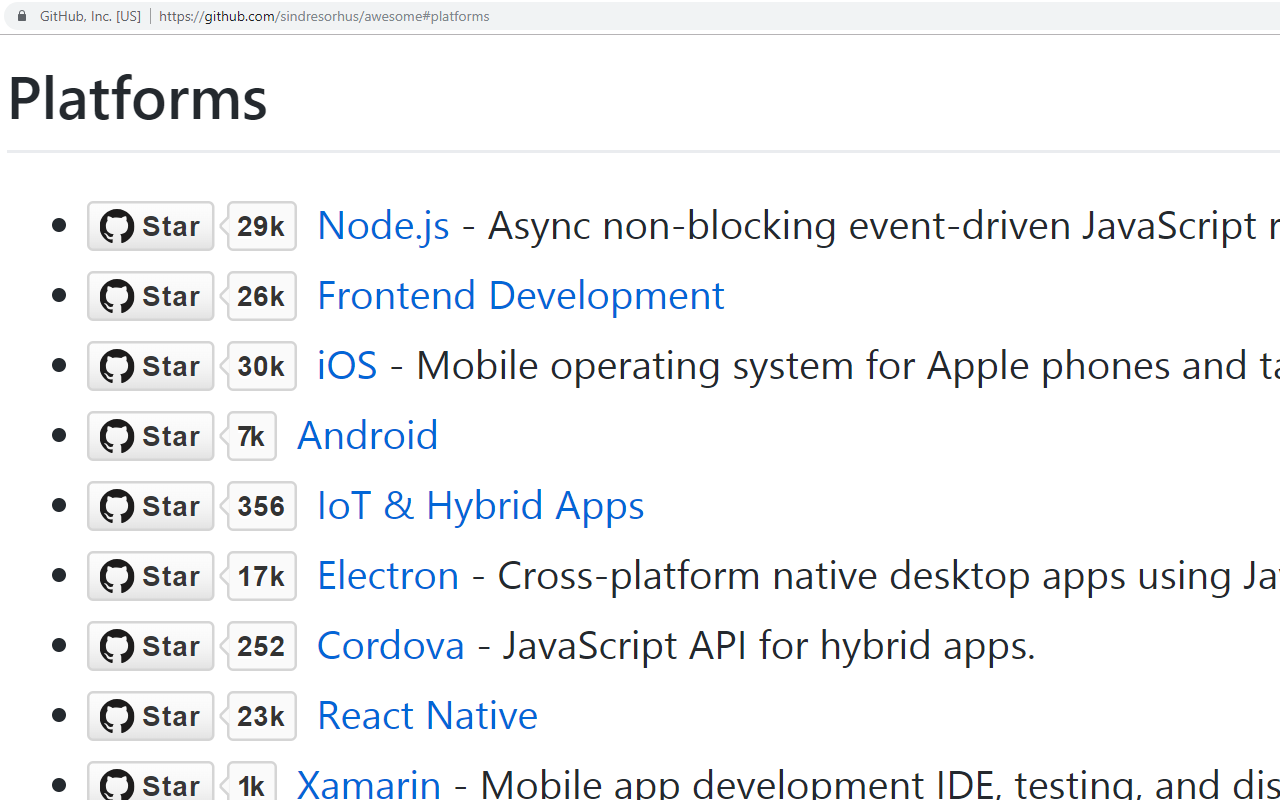Open the Android link
This screenshot has height=800, width=1280.
367,436
